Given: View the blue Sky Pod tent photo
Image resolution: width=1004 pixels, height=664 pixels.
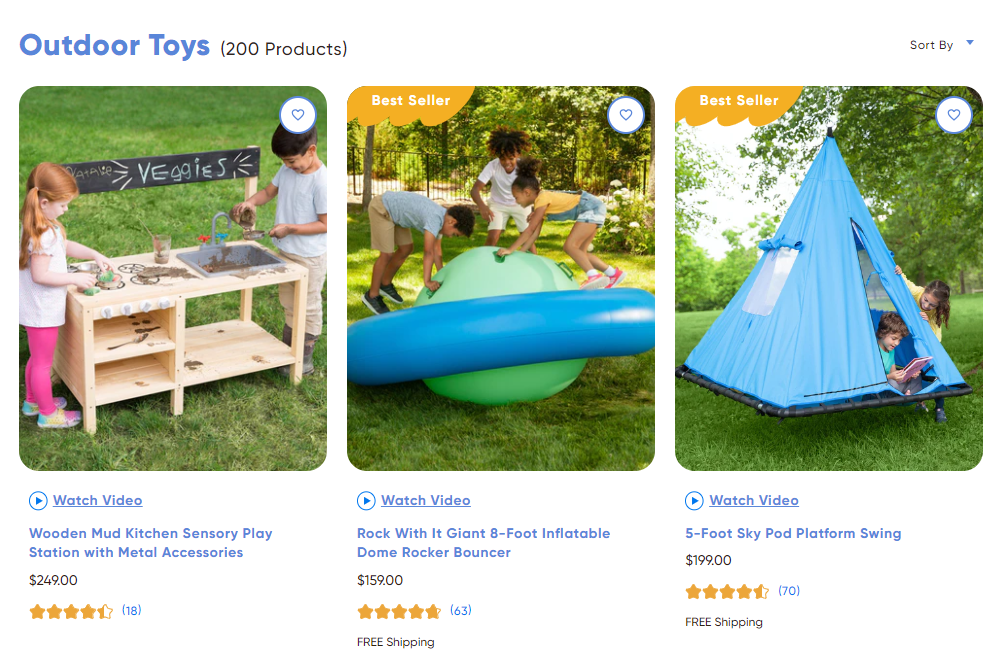Looking at the screenshot, I should [829, 279].
